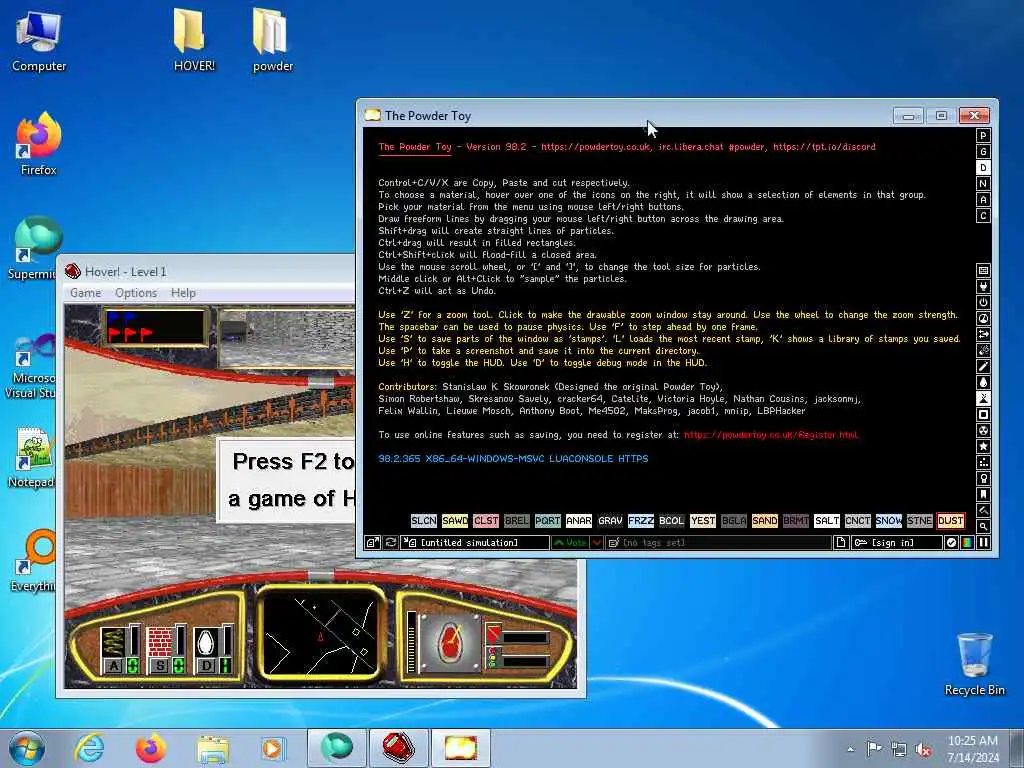The image size is (1024, 768).
Task: Select the SNOW element
Action: [888, 520]
